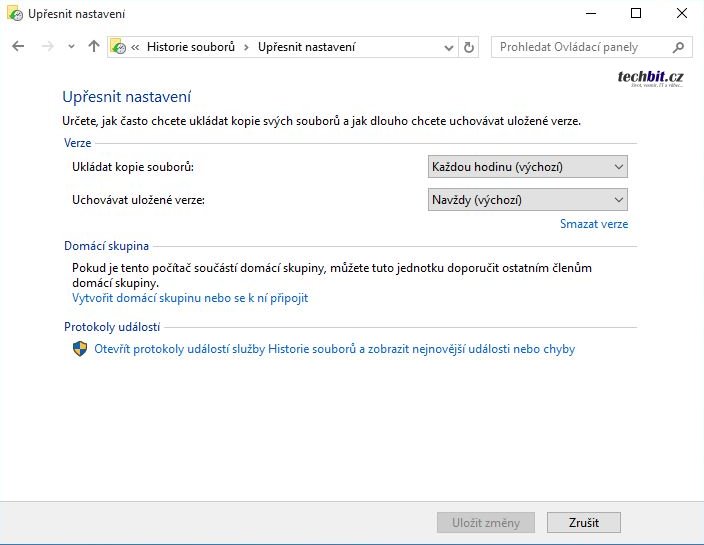Open the 'Ukládat kopie souborů' frequency dropdown
This screenshot has width=704, height=545.
click(527, 167)
